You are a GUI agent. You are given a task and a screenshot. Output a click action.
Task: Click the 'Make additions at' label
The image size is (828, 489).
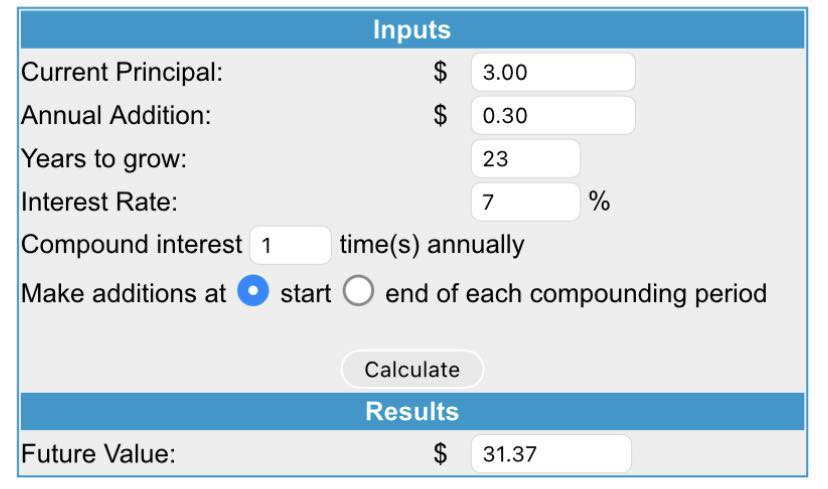[124, 294]
